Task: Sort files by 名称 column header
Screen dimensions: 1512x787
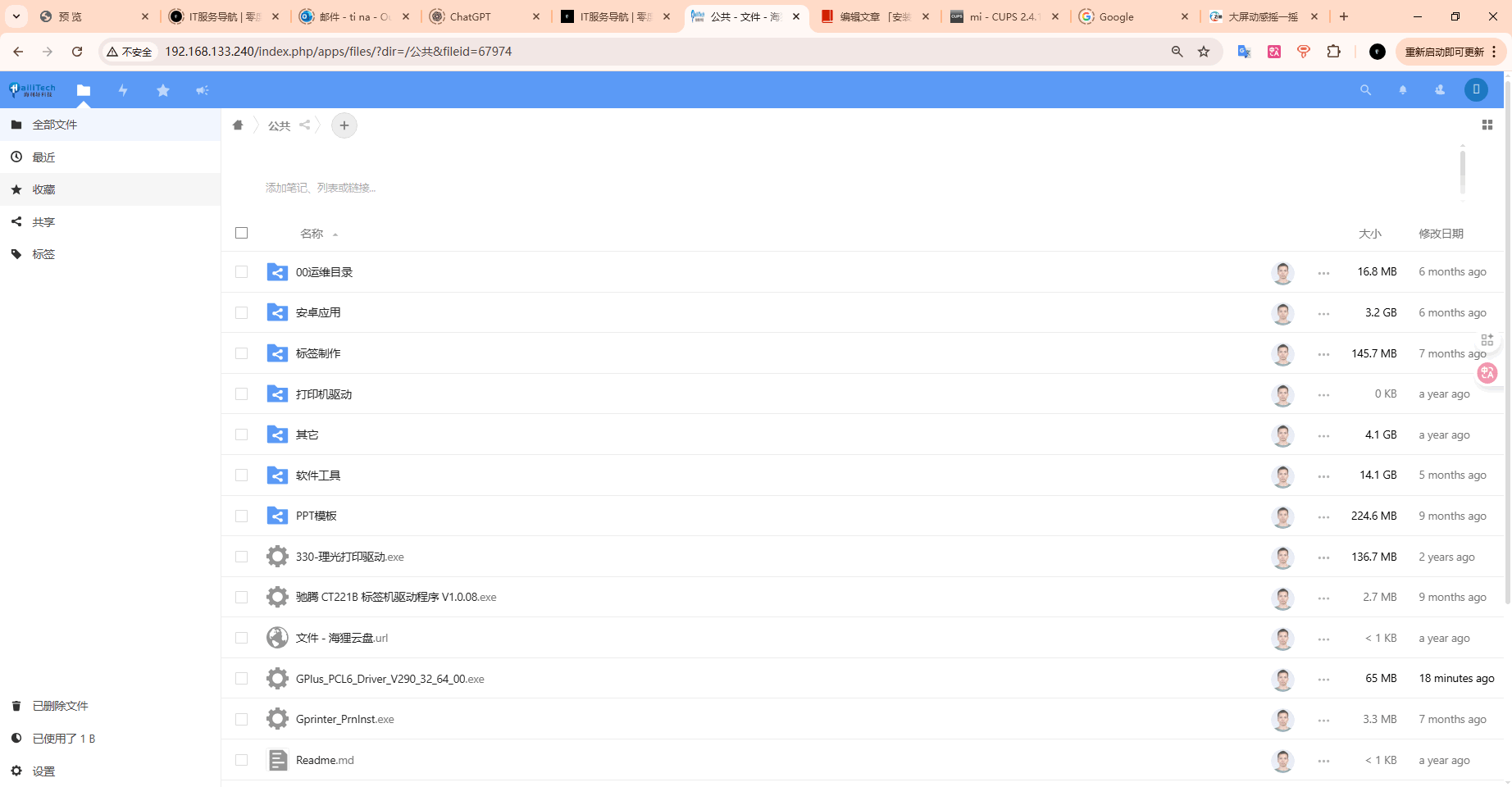Action: (312, 234)
